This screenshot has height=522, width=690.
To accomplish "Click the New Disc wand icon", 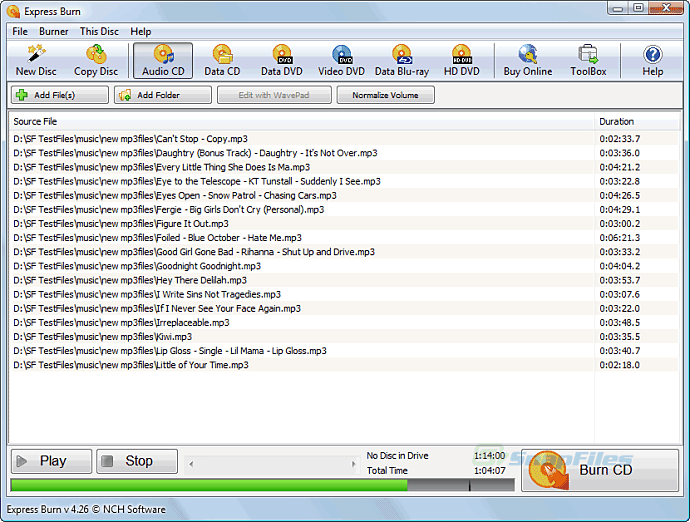I will tap(37, 54).
